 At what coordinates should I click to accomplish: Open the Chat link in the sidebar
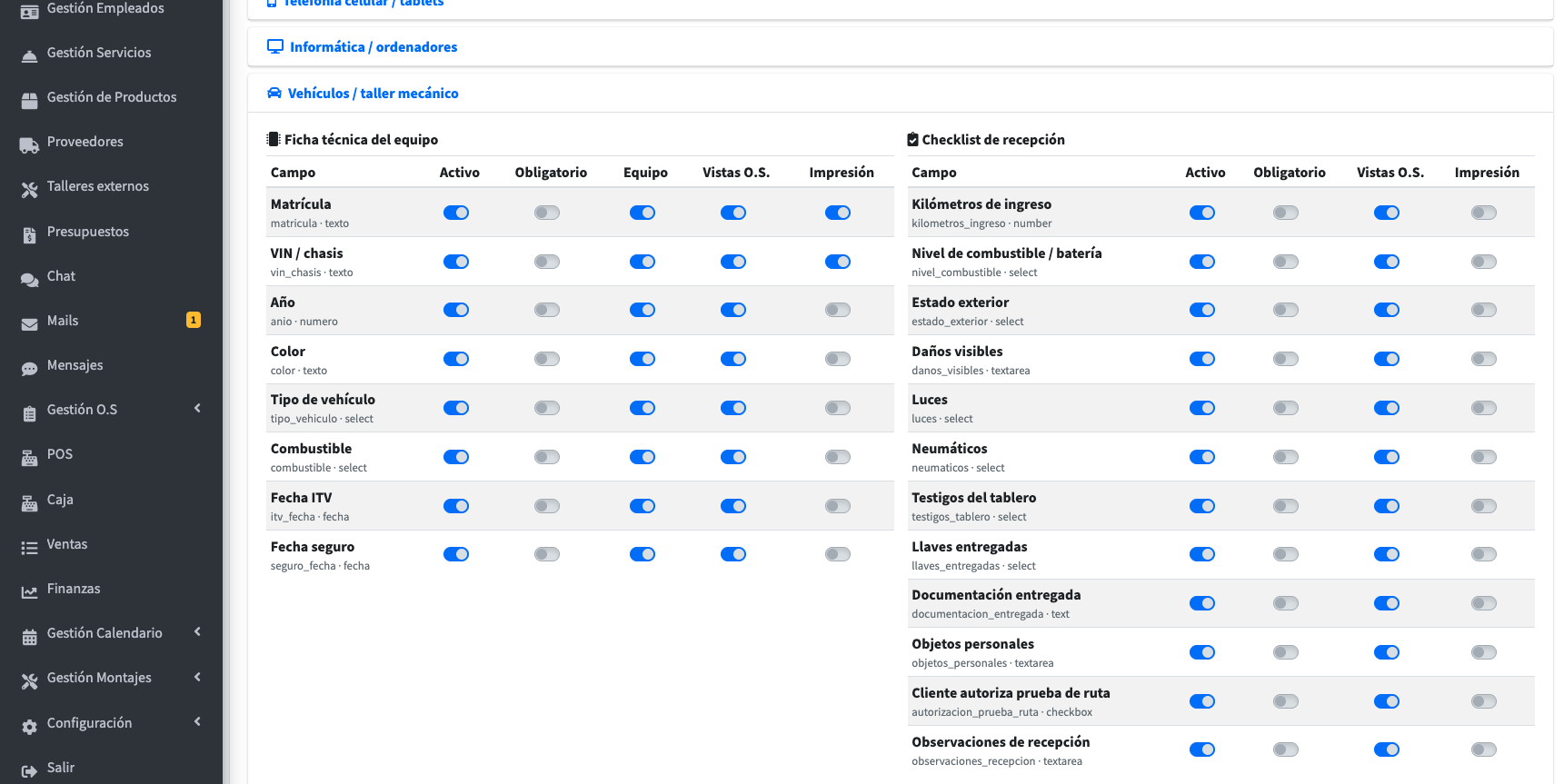pos(61,276)
